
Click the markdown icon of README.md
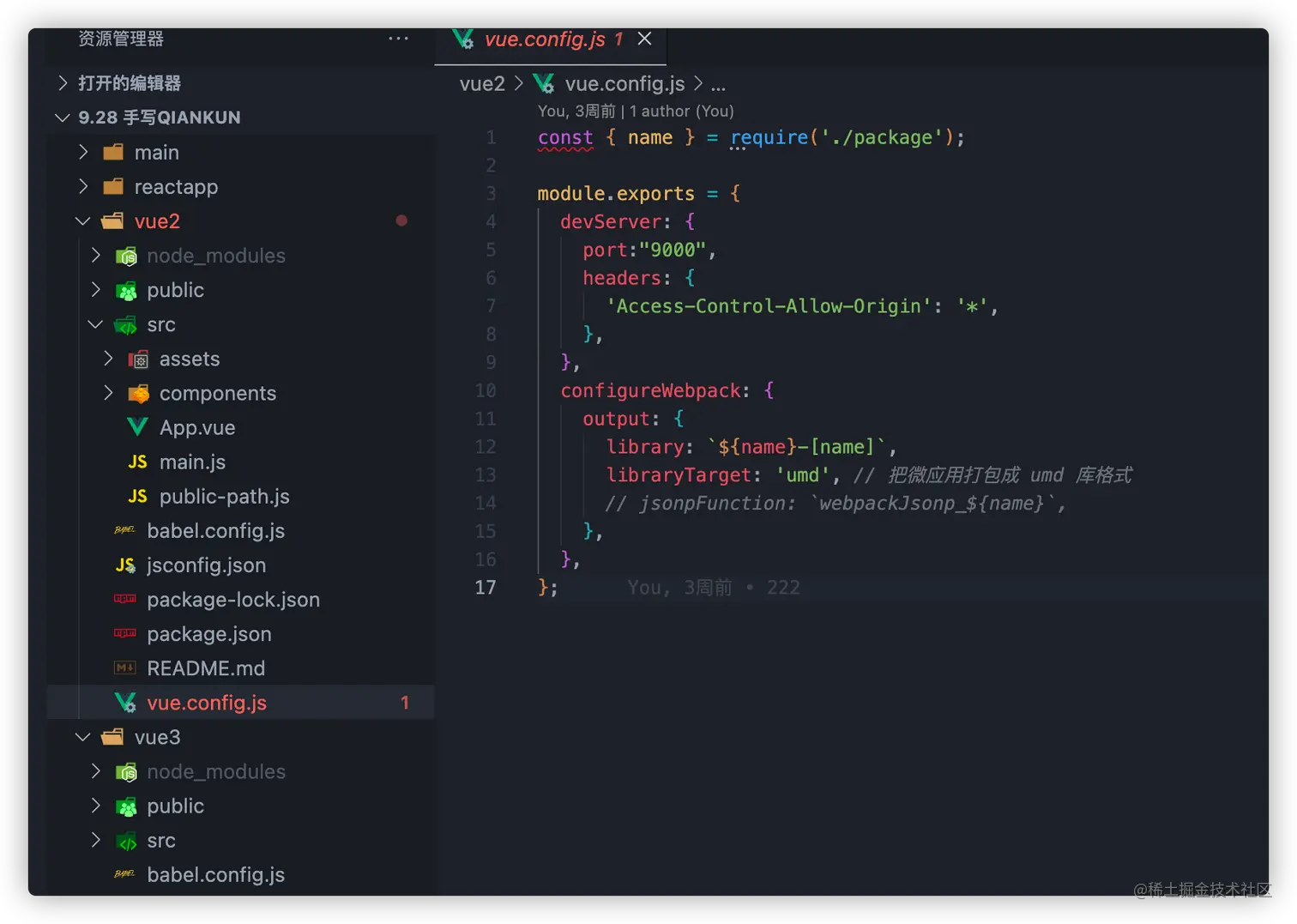pos(125,667)
